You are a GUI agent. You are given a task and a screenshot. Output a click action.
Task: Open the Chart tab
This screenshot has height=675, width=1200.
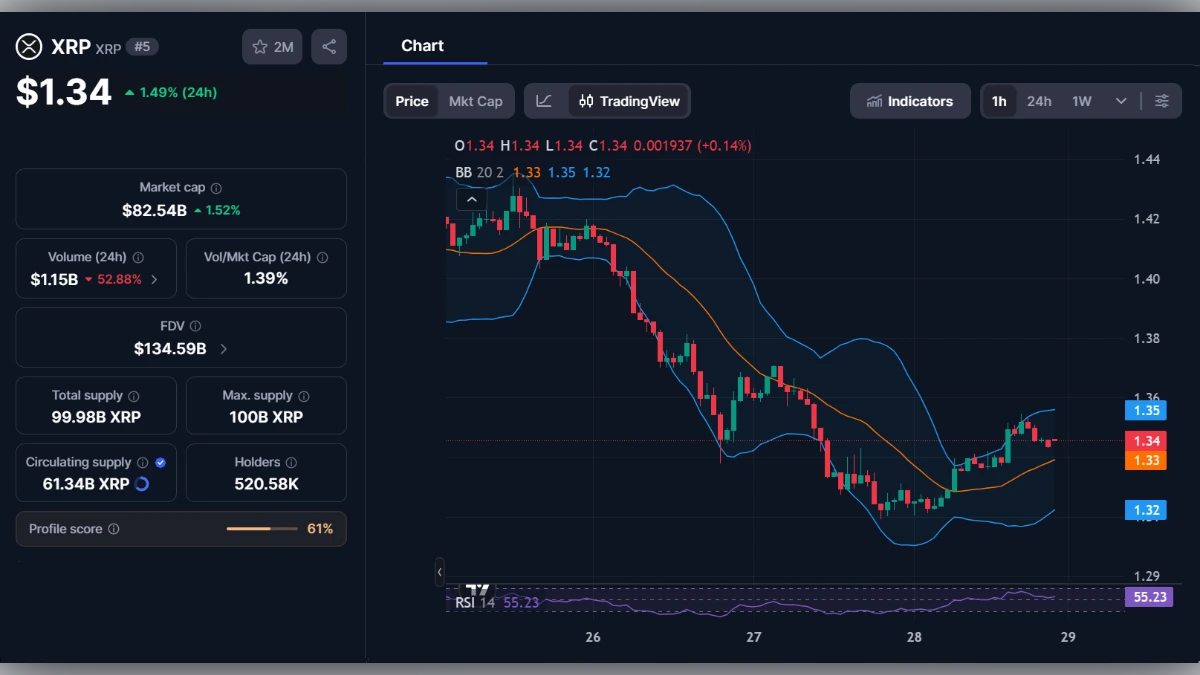tap(423, 46)
